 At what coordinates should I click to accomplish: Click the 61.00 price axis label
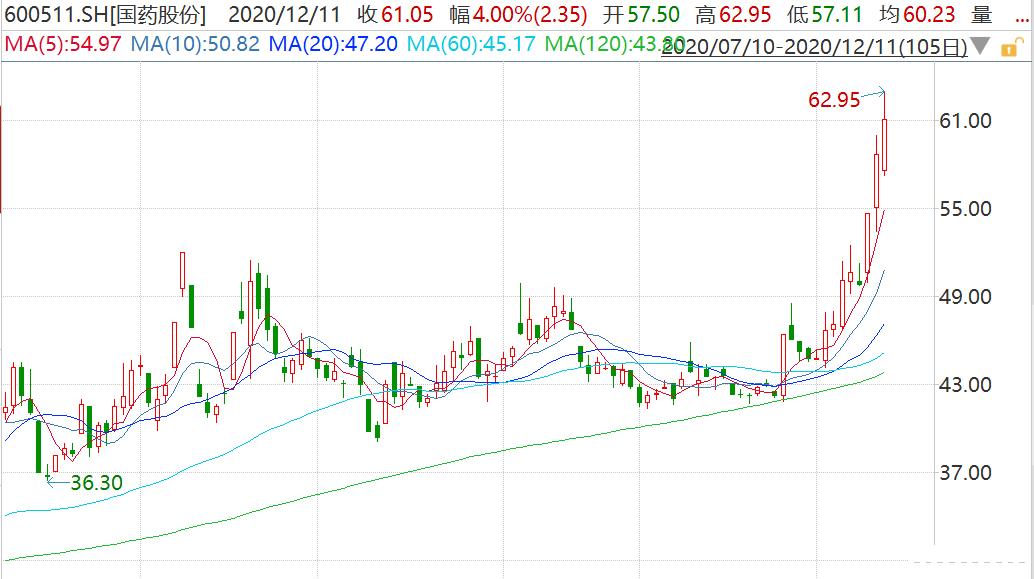[x=965, y=121]
